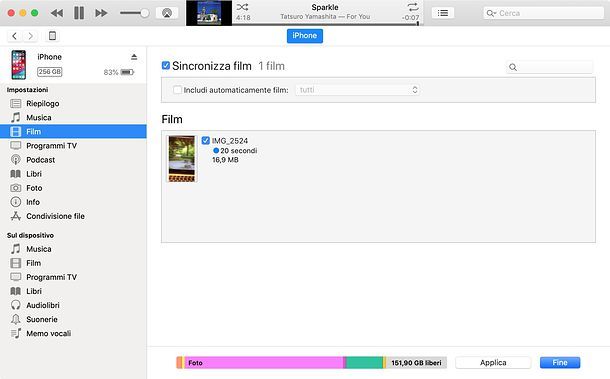This screenshot has width=610, height=379.
Task: Click the pink Foto storage segment
Action: pos(264,363)
